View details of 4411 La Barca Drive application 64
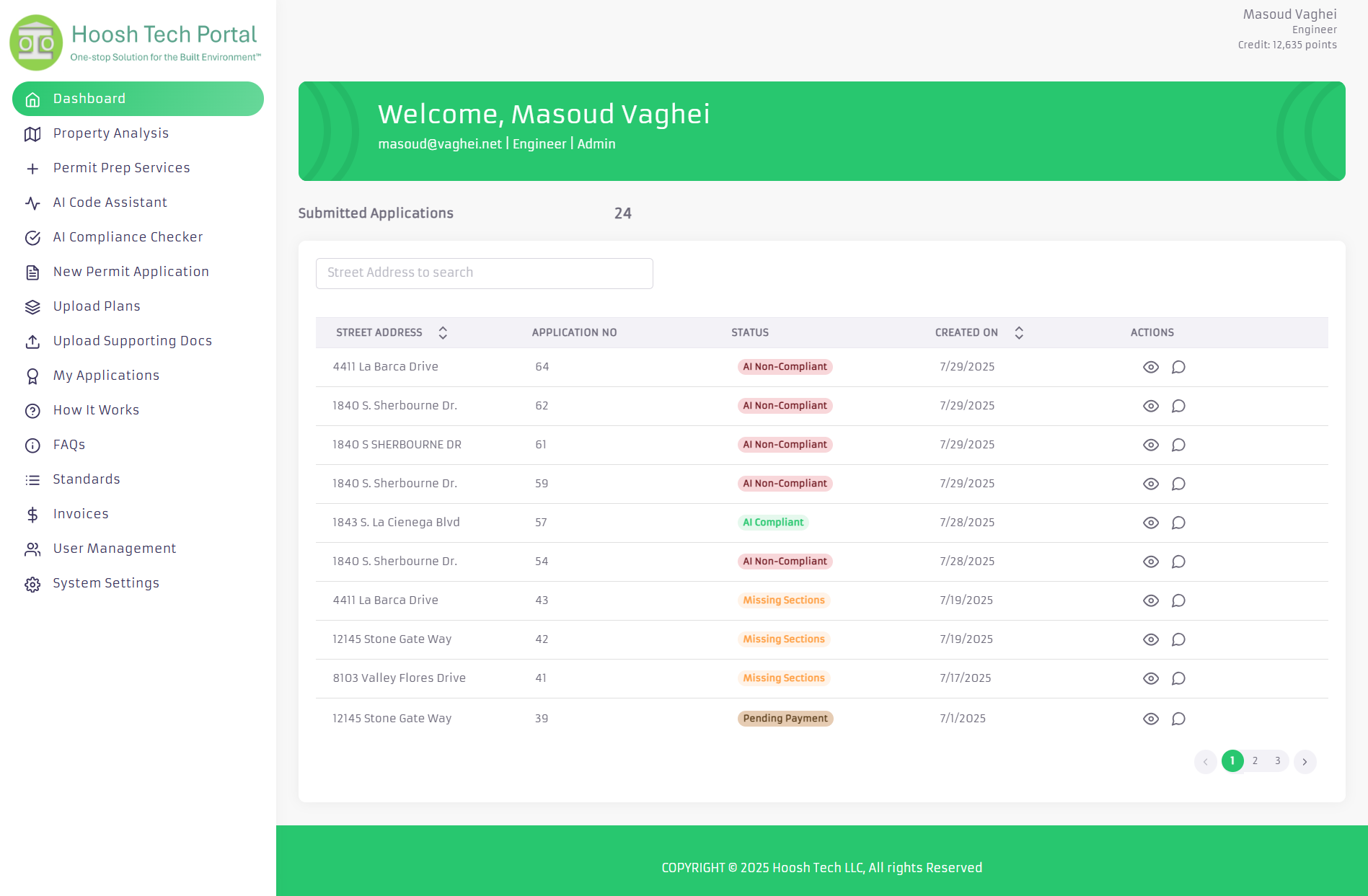Viewport: 1368px width, 896px height. [1150, 367]
